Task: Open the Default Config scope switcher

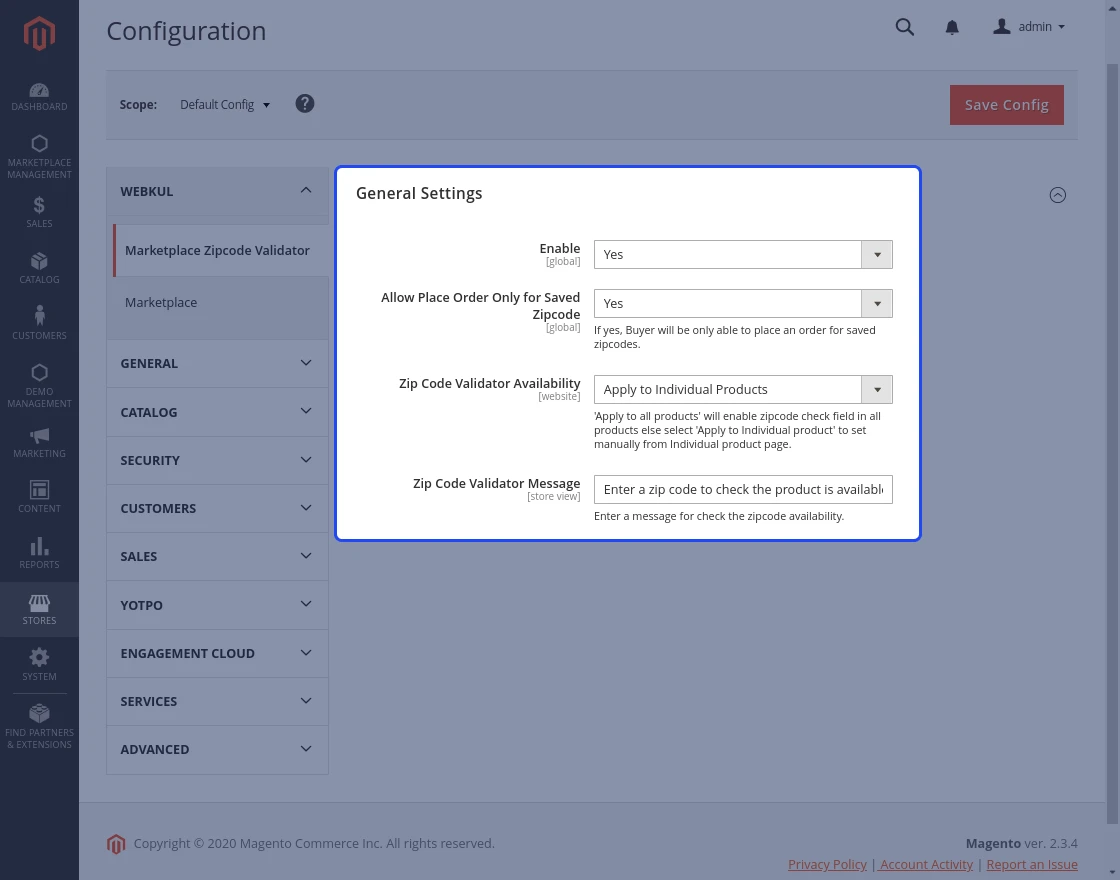Action: tap(225, 105)
